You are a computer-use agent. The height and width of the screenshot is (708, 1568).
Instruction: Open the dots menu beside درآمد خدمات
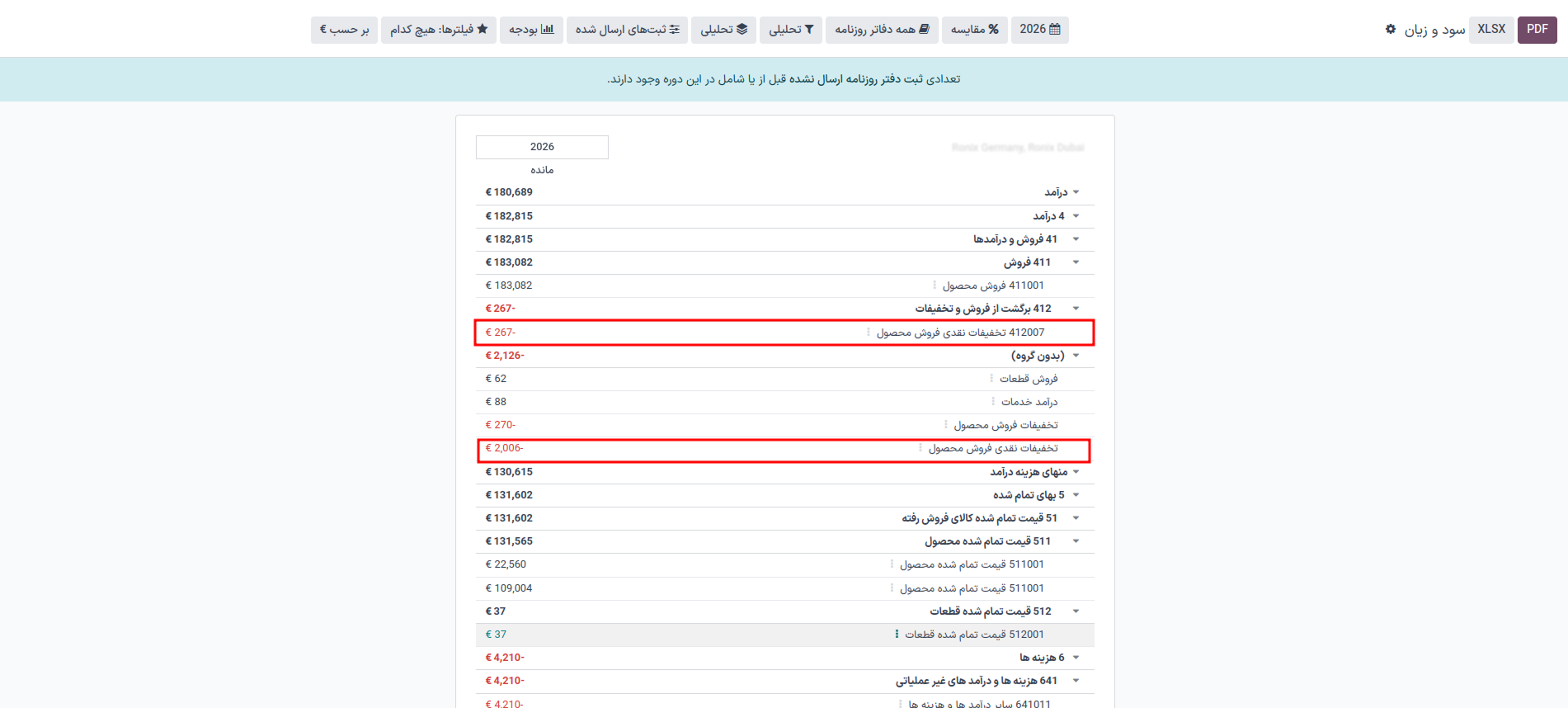click(992, 402)
